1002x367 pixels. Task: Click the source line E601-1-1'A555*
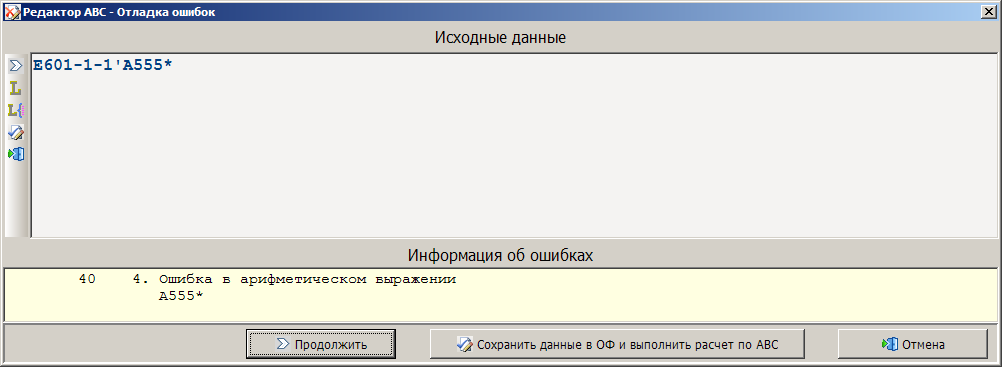(x=103, y=65)
